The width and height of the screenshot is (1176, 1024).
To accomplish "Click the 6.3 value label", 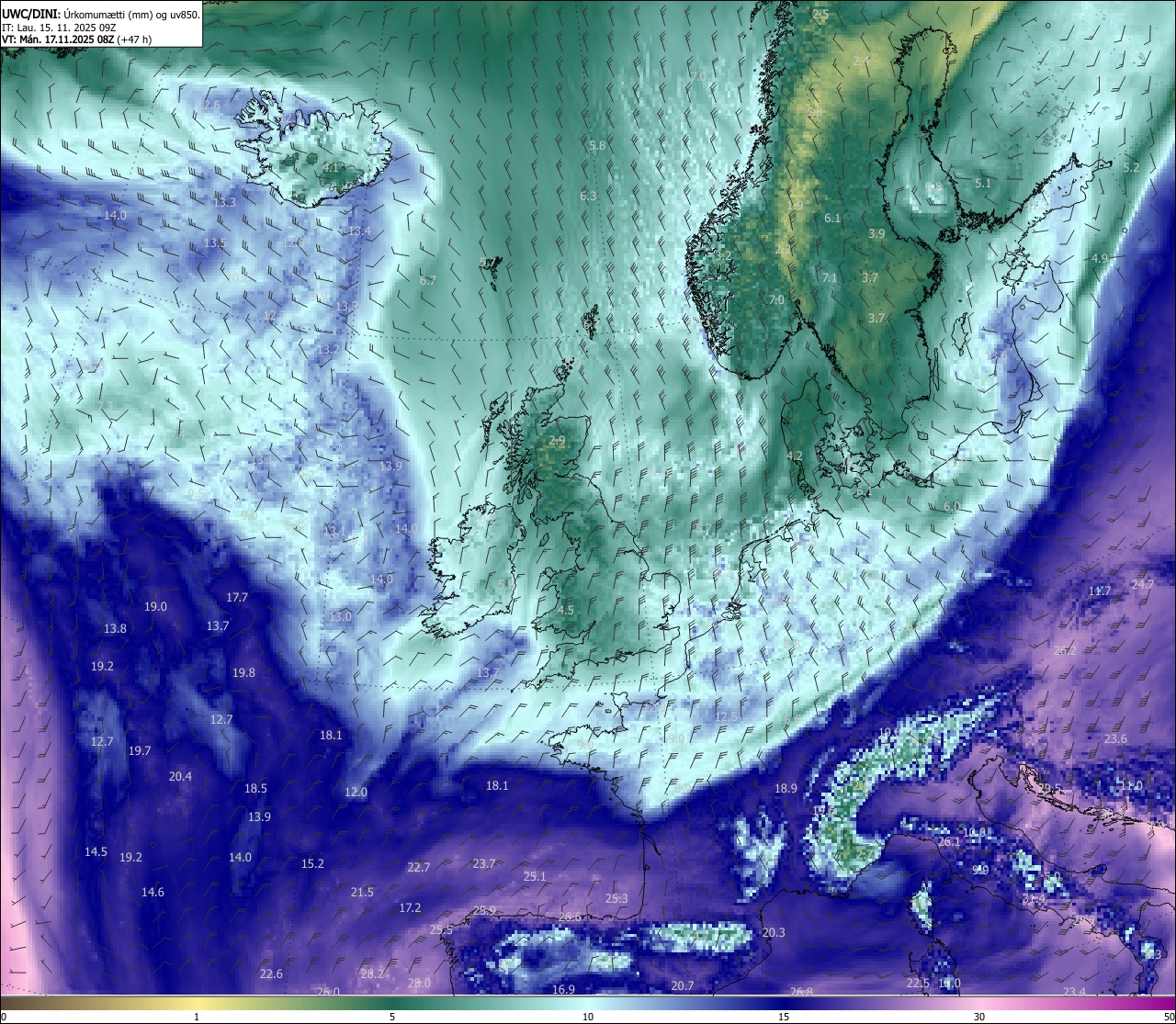I will click(x=588, y=197).
